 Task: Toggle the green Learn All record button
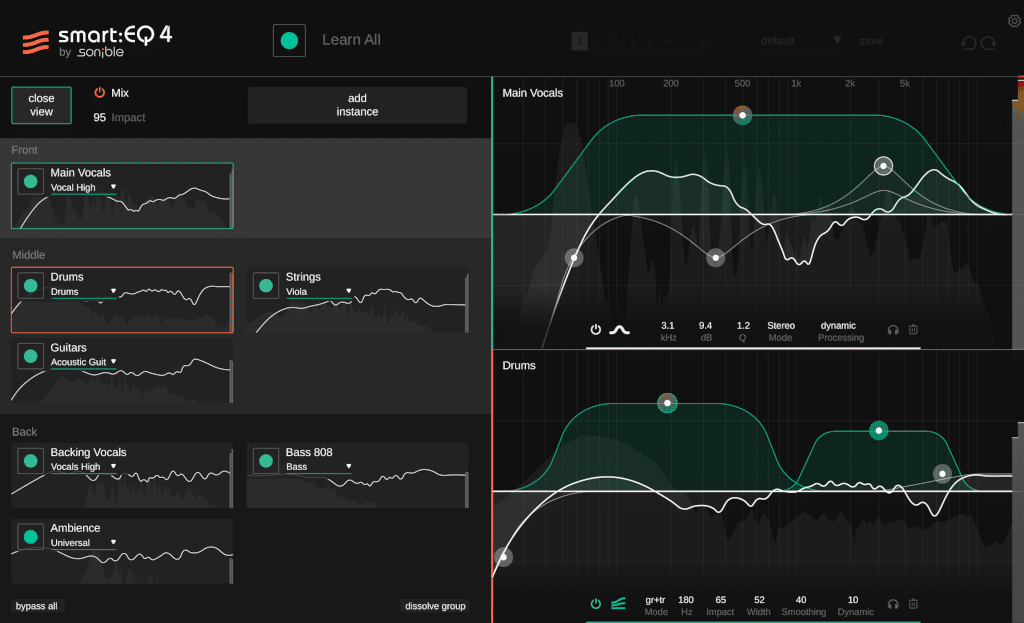(289, 40)
